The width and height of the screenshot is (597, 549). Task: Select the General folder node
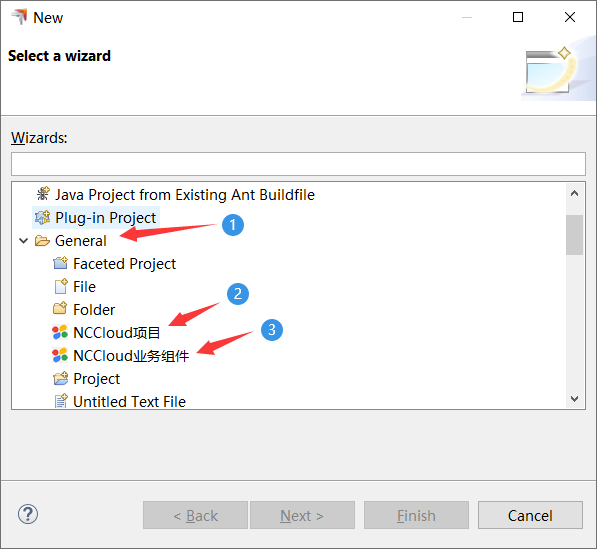pyautogui.click(x=80, y=241)
